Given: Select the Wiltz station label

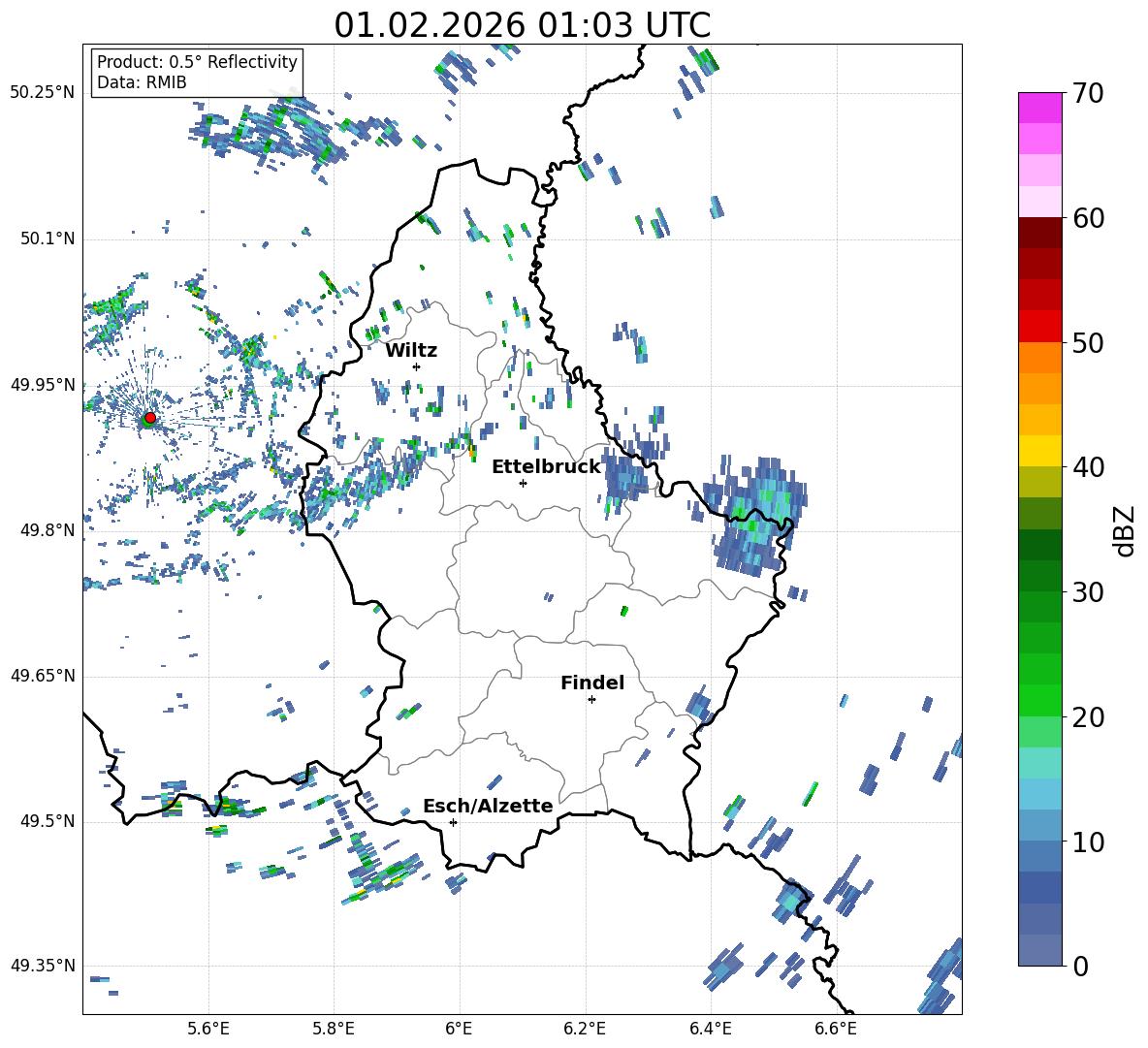Looking at the screenshot, I should pos(411,350).
